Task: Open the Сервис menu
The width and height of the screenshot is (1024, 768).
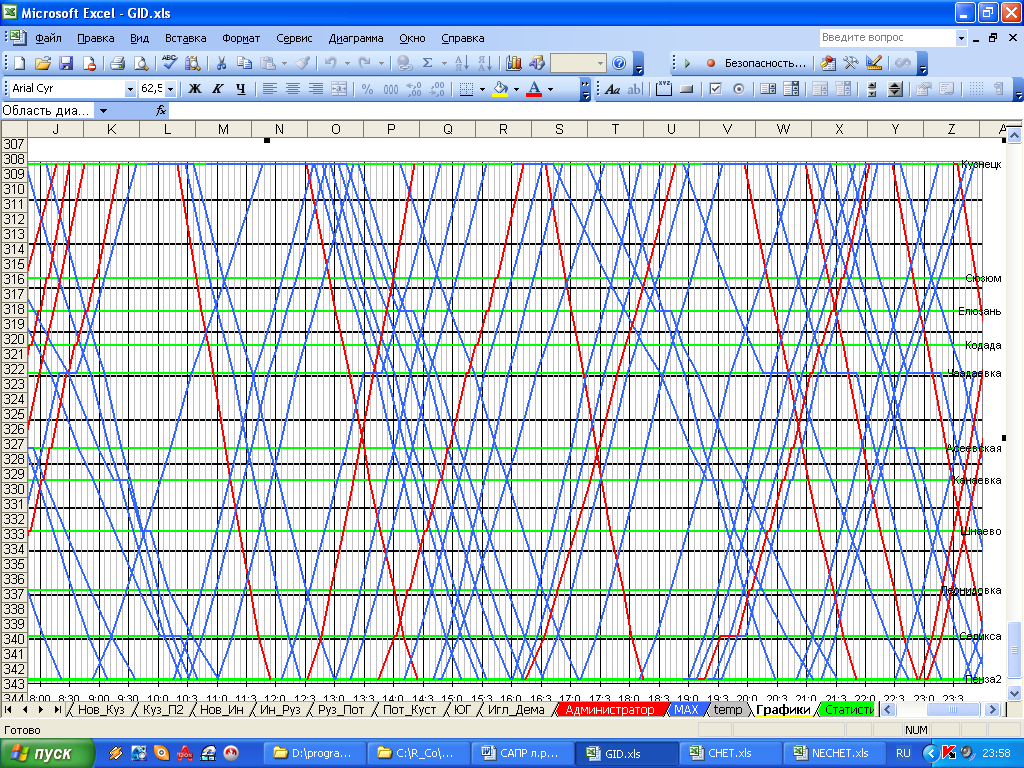Action: [x=294, y=39]
